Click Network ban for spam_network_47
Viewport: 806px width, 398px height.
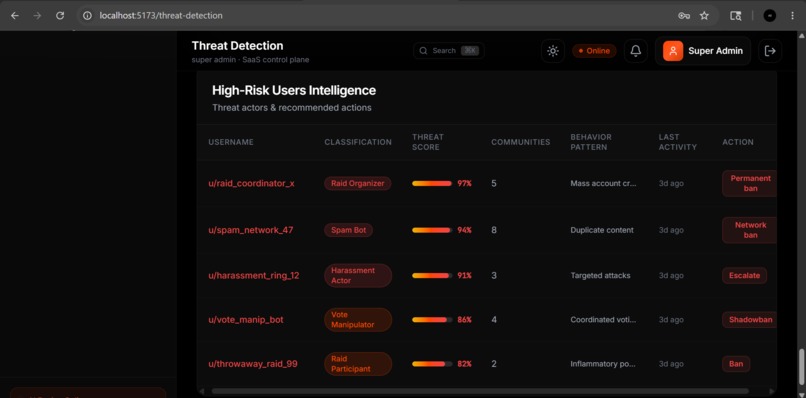750,230
